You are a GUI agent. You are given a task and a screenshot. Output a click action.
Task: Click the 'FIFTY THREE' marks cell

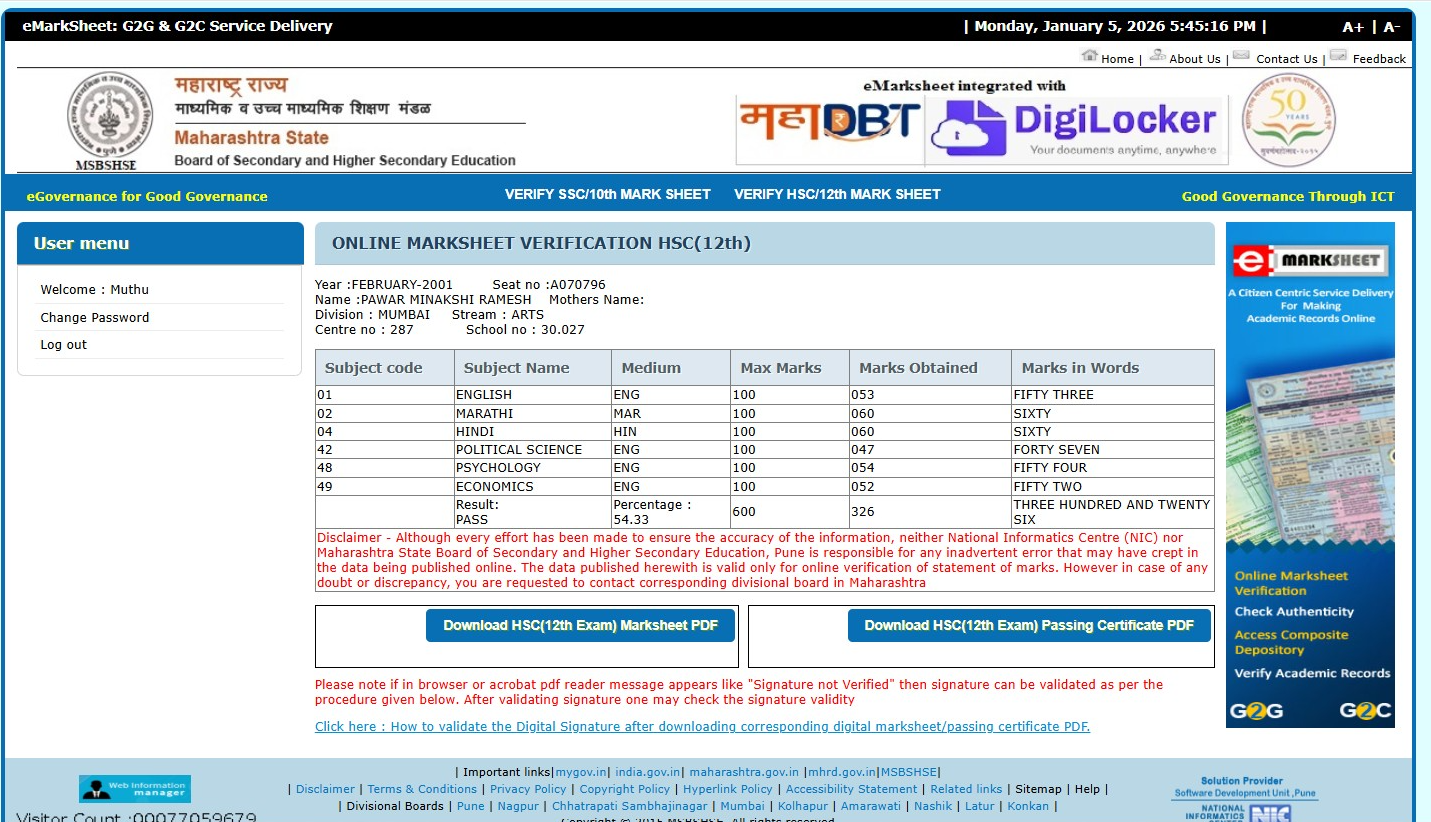tap(1113, 395)
